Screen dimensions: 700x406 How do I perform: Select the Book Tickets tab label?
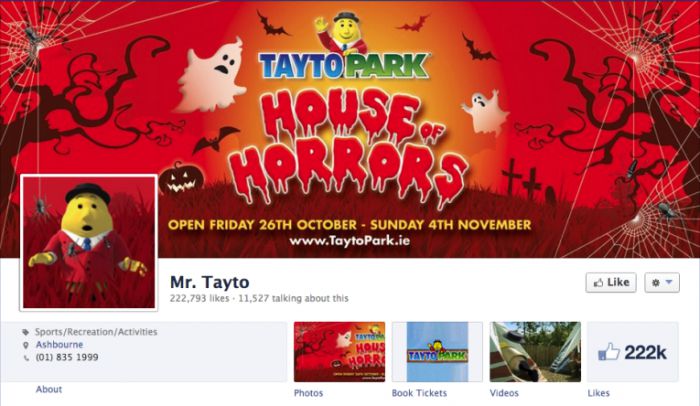click(419, 393)
